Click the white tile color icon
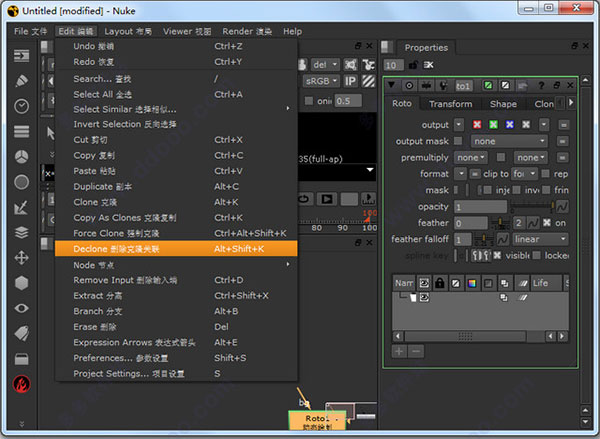The width and height of the screenshot is (600, 439). (505, 85)
